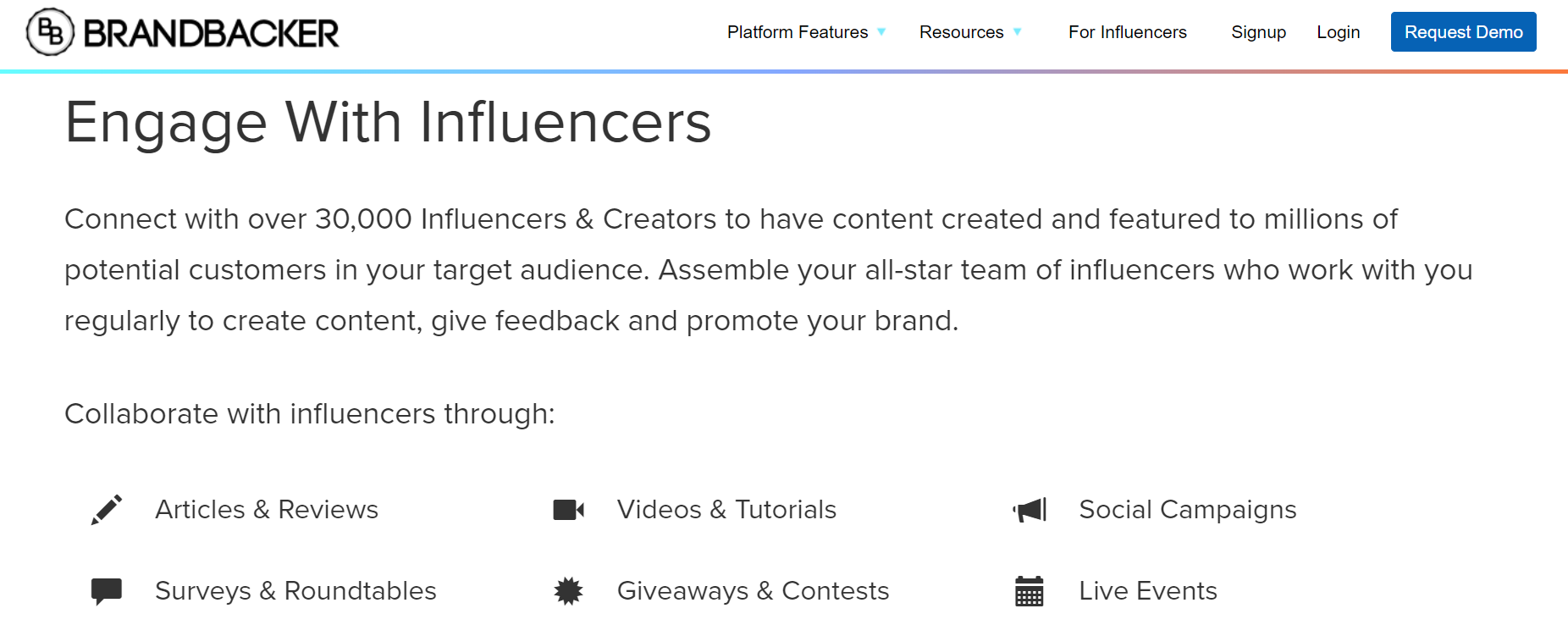This screenshot has width=1568, height=625.
Task: Click the Signup link
Action: click(1259, 32)
